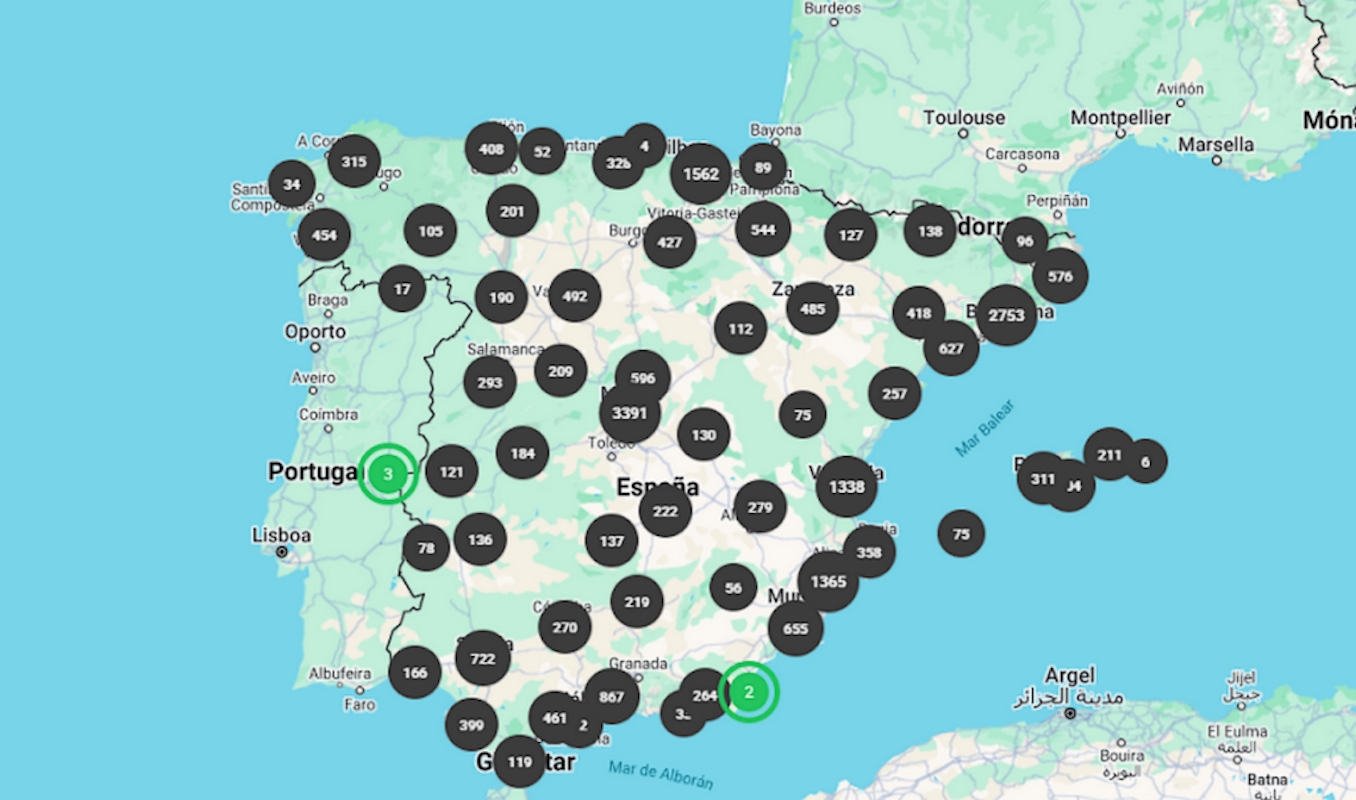Click the small cluster showing 6 east of Mallorca
1356x800 pixels.
click(1146, 463)
